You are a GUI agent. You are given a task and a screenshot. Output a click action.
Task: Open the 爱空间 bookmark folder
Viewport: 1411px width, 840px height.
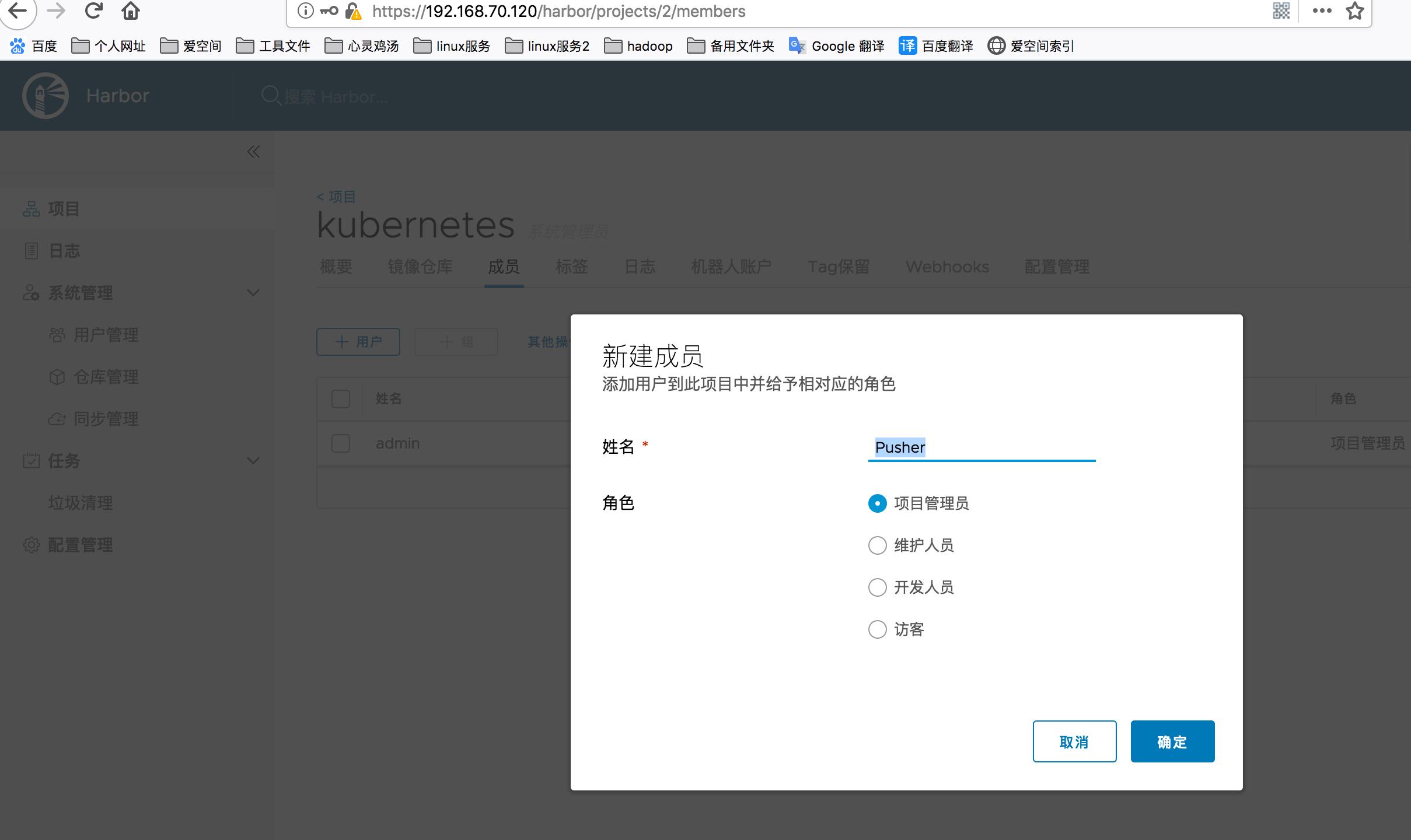pos(191,46)
